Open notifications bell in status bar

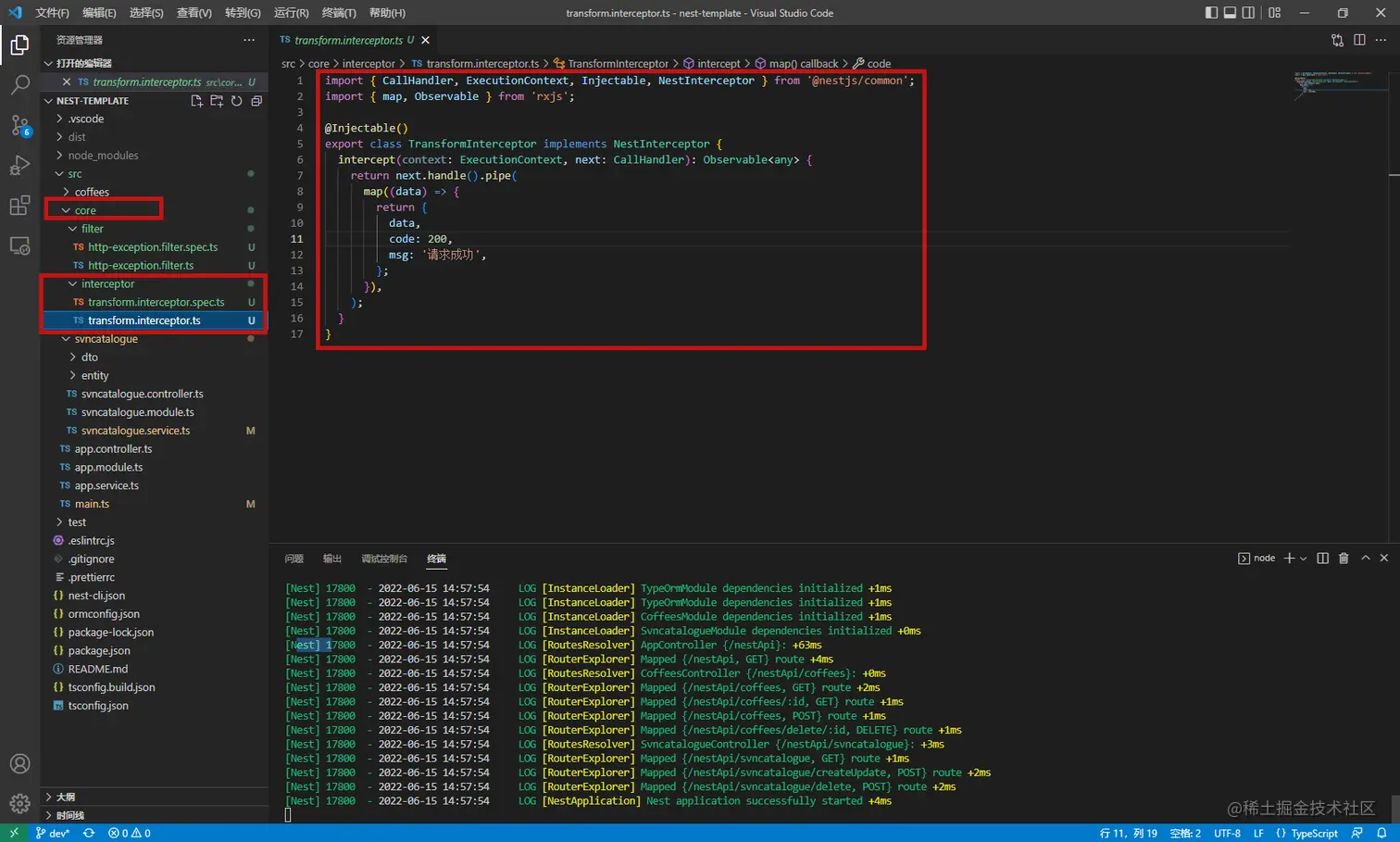point(1381,833)
